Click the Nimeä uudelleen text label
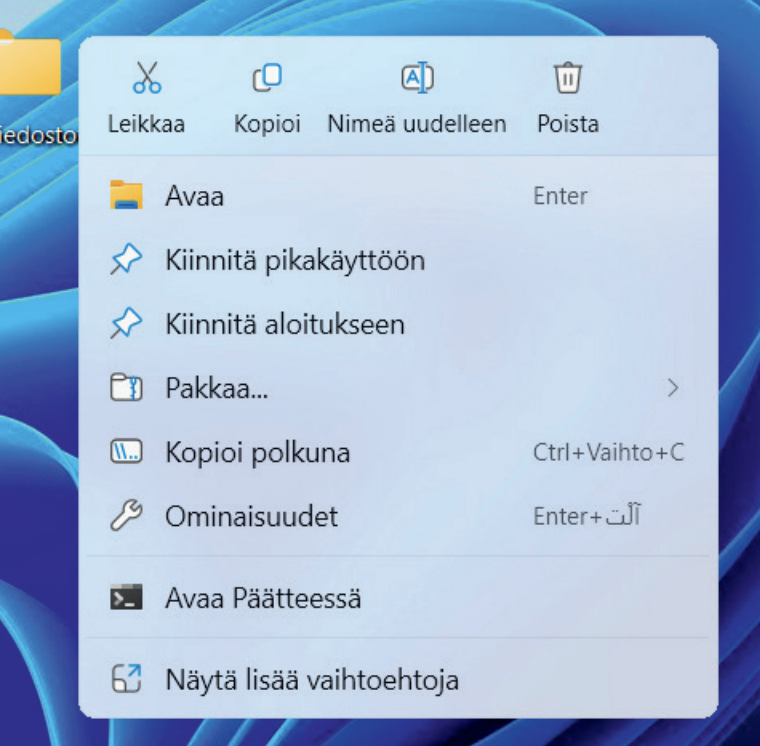Image resolution: width=760 pixels, height=746 pixels. pos(417,124)
